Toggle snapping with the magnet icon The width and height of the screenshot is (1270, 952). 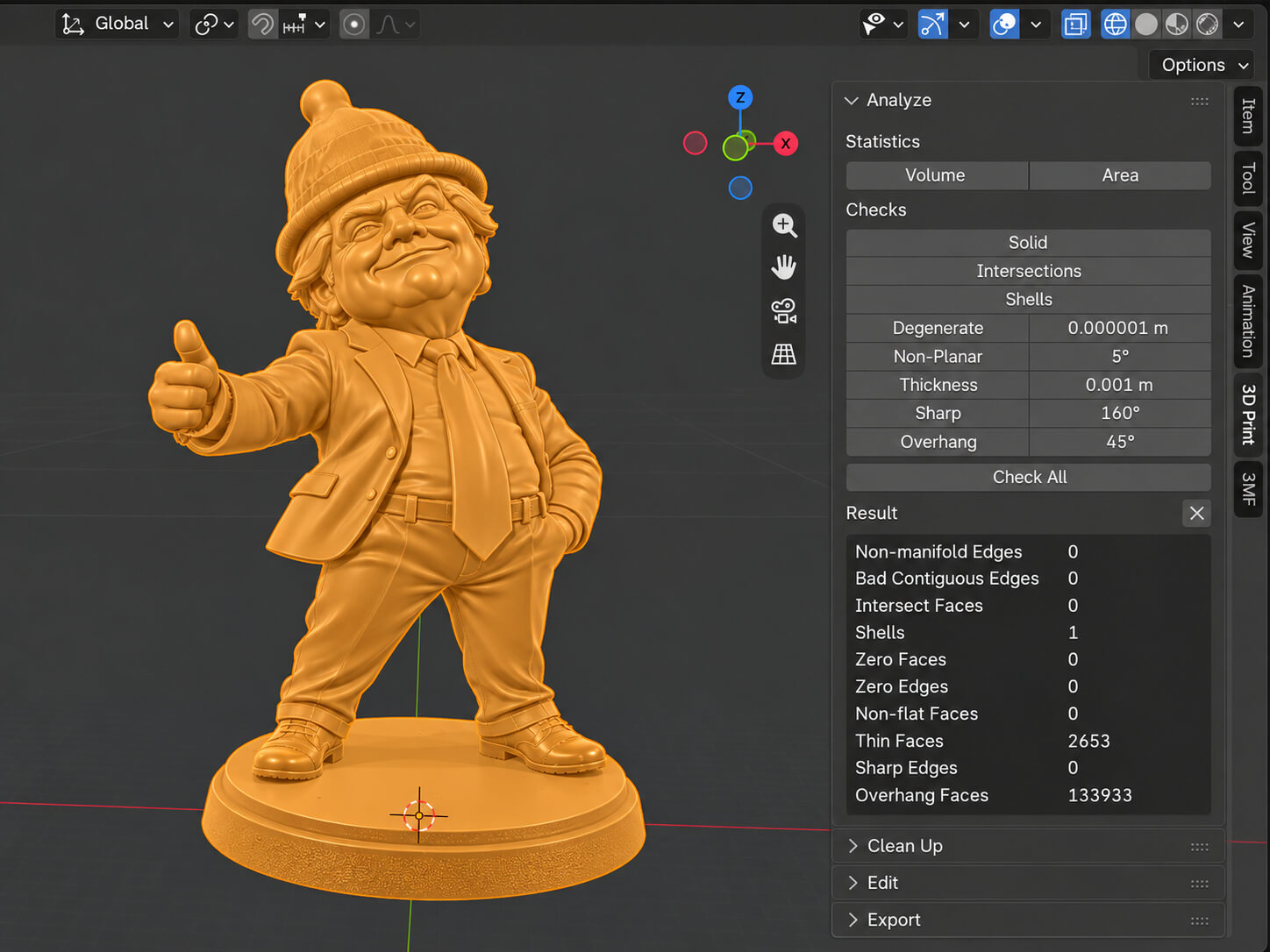[x=262, y=24]
